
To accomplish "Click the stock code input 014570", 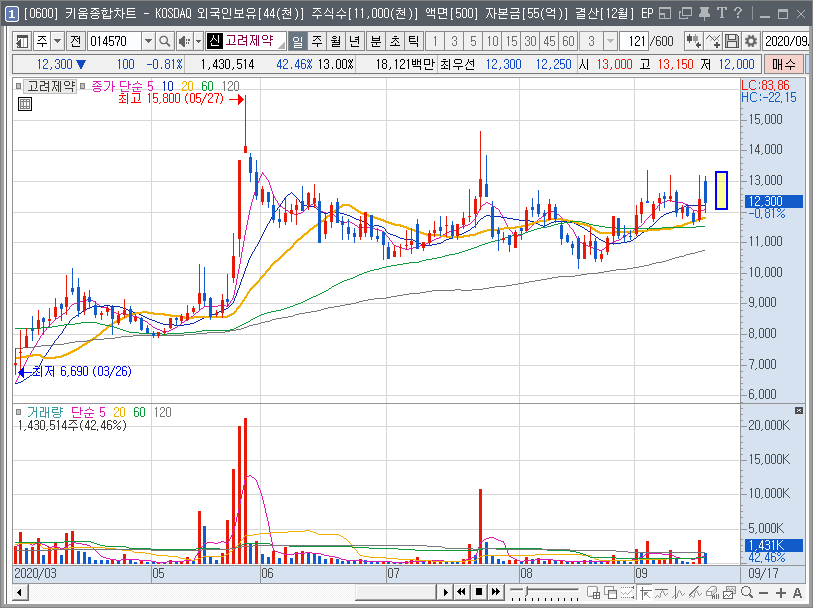I will (115, 40).
